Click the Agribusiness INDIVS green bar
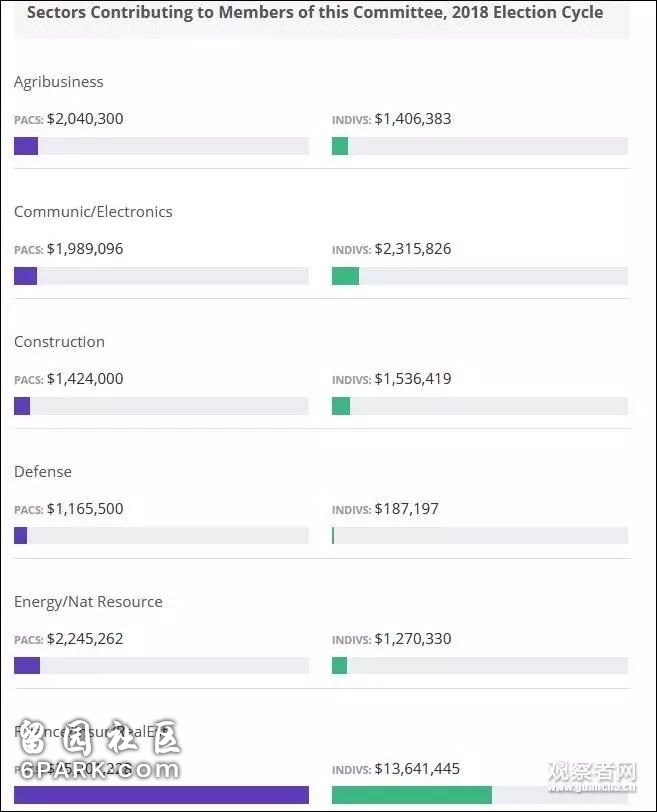 click(340, 146)
